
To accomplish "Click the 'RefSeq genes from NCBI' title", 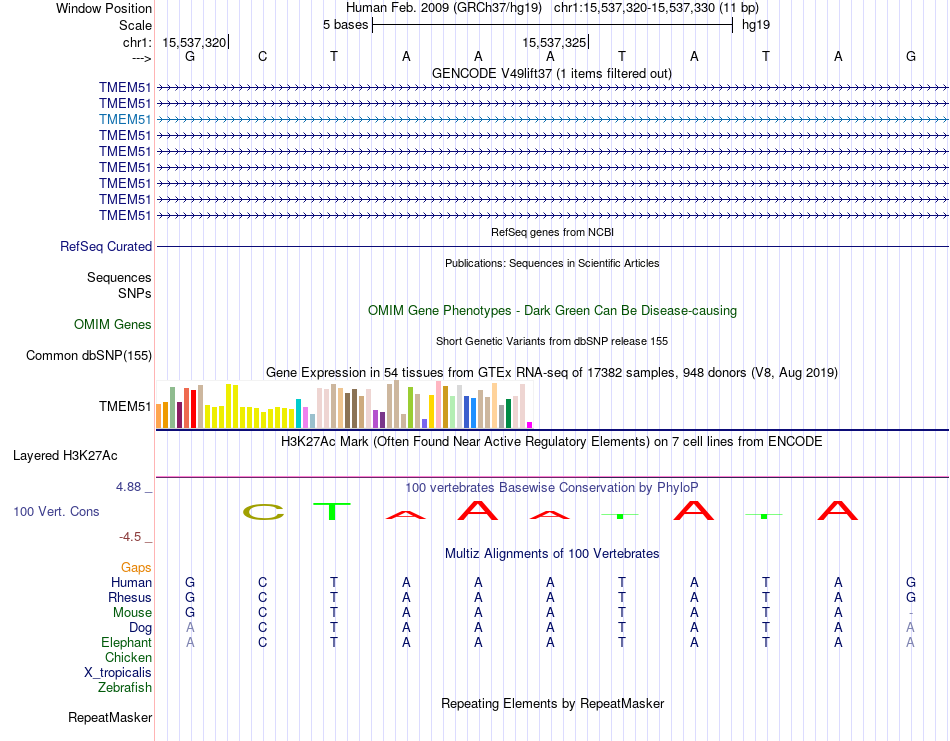I will click(553, 232).
